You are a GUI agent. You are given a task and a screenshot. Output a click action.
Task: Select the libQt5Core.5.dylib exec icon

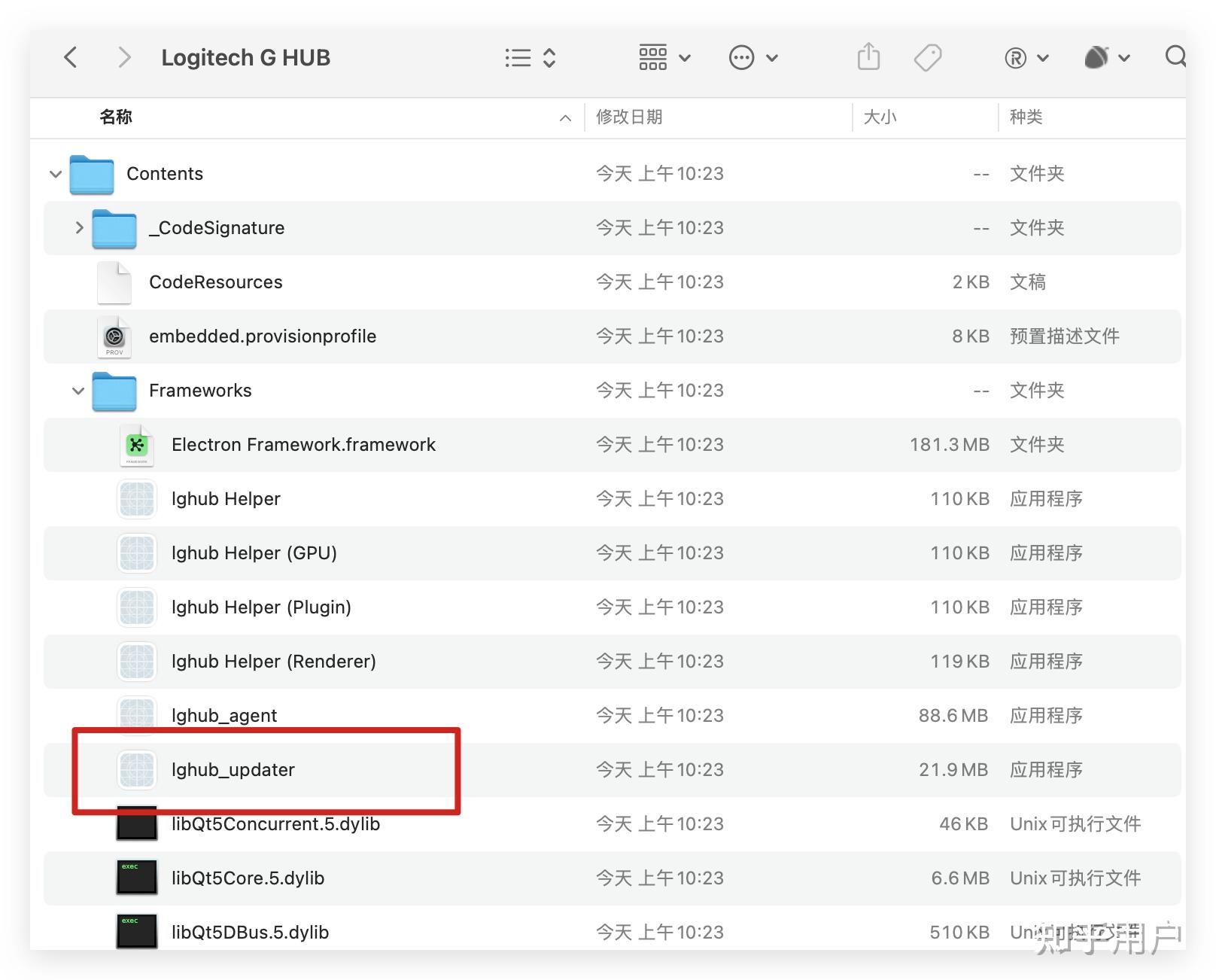tap(137, 878)
